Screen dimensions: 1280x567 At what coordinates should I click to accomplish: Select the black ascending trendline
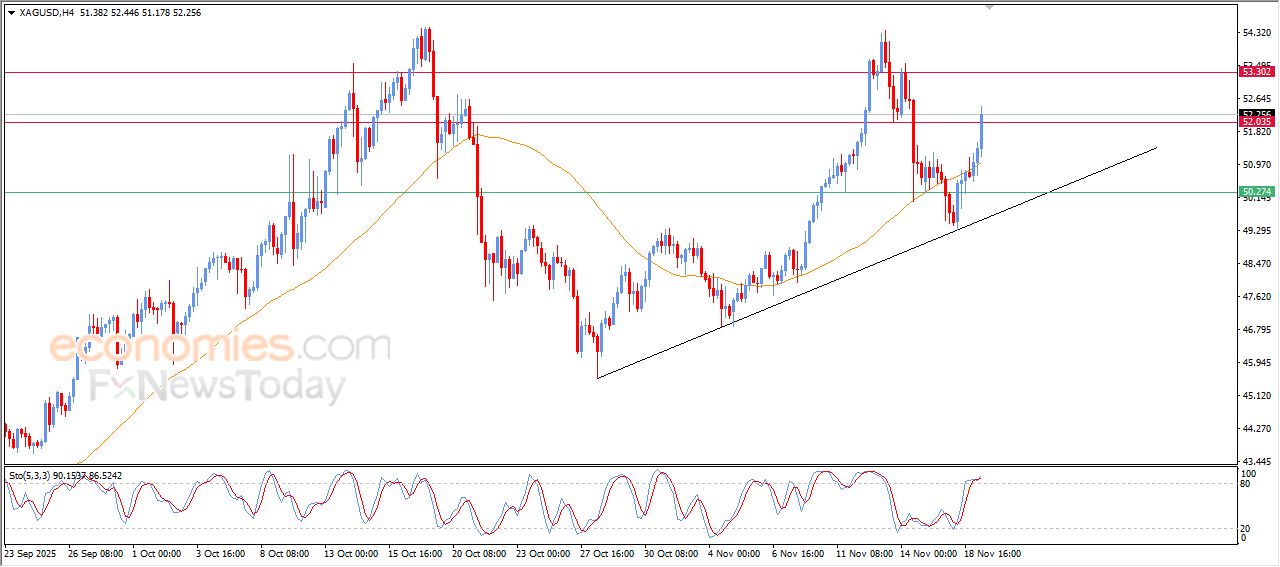pyautogui.click(x=877, y=262)
